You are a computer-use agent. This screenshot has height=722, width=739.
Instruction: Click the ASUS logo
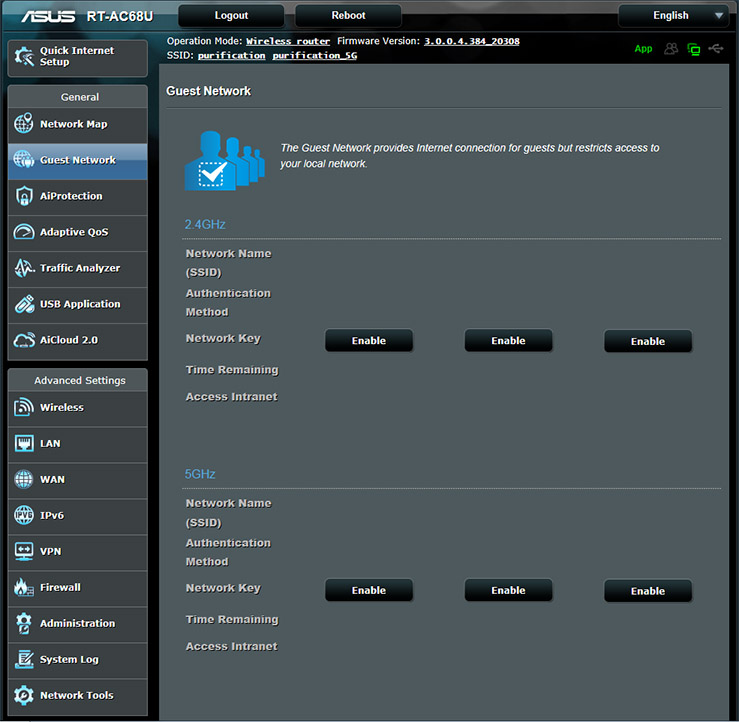click(48, 16)
